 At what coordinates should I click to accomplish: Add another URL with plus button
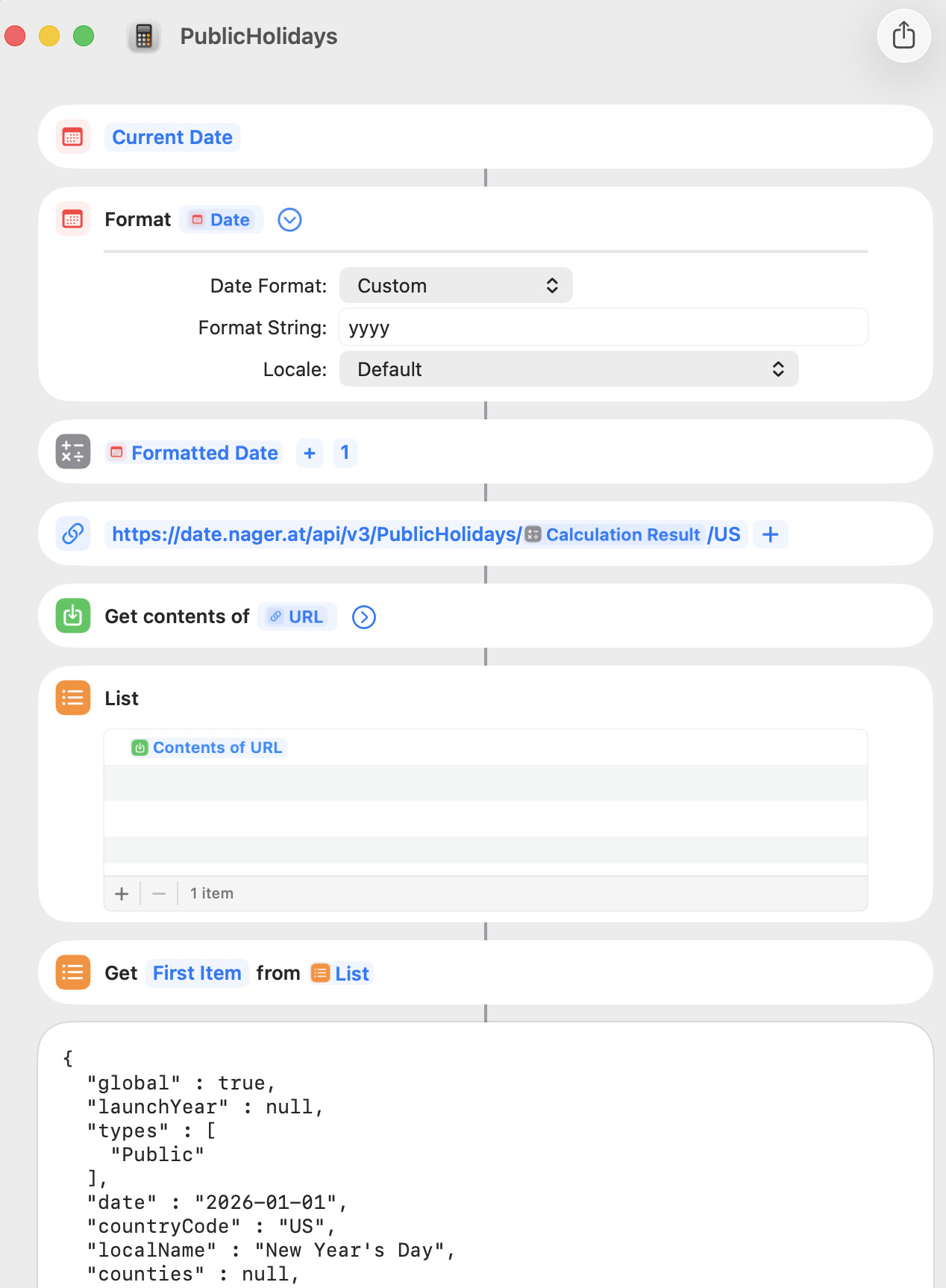[x=770, y=534]
